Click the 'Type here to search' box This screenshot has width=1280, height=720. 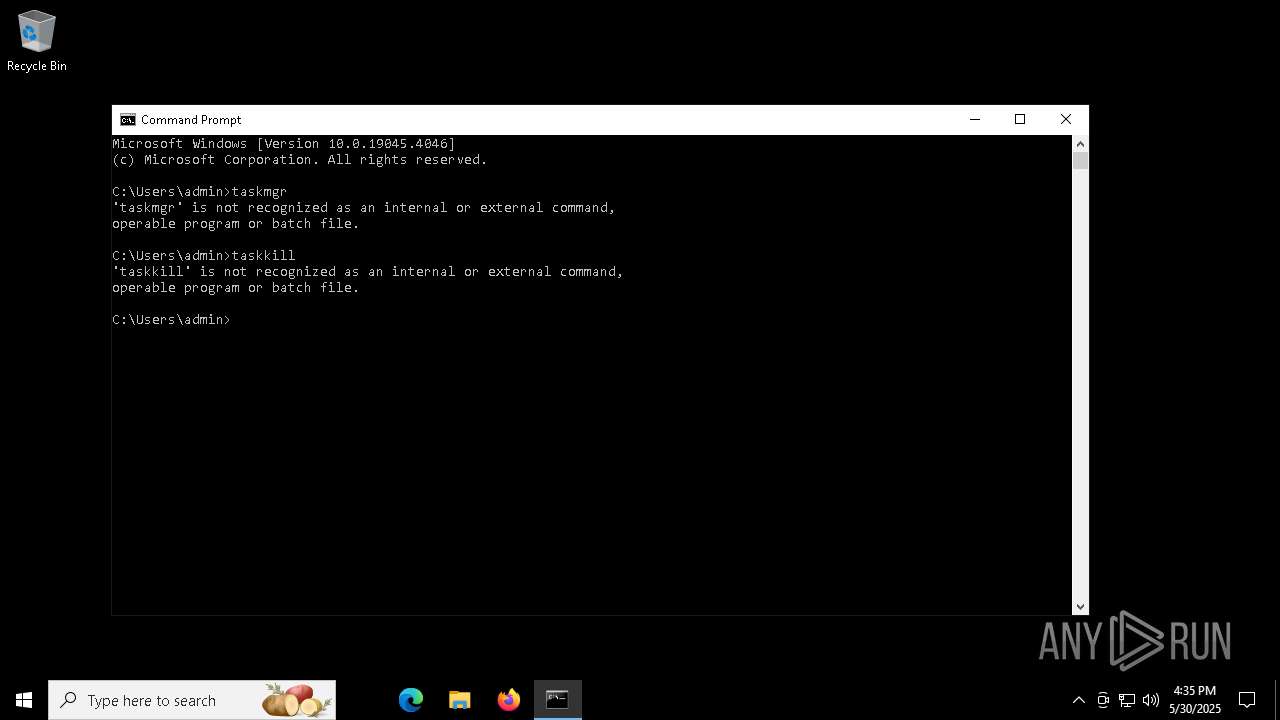click(192, 700)
